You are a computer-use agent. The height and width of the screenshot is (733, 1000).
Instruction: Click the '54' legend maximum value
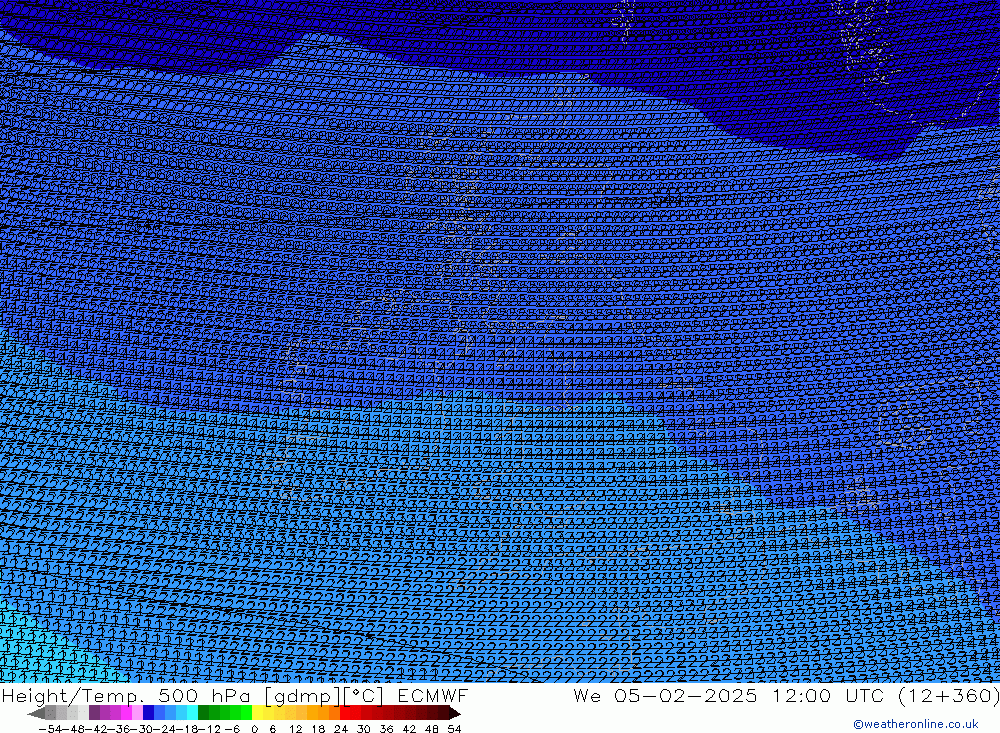coord(454,729)
